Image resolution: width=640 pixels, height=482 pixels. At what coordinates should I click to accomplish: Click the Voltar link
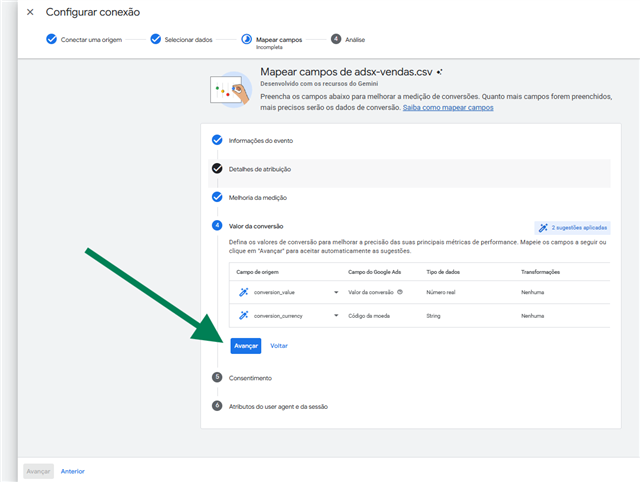click(x=279, y=346)
